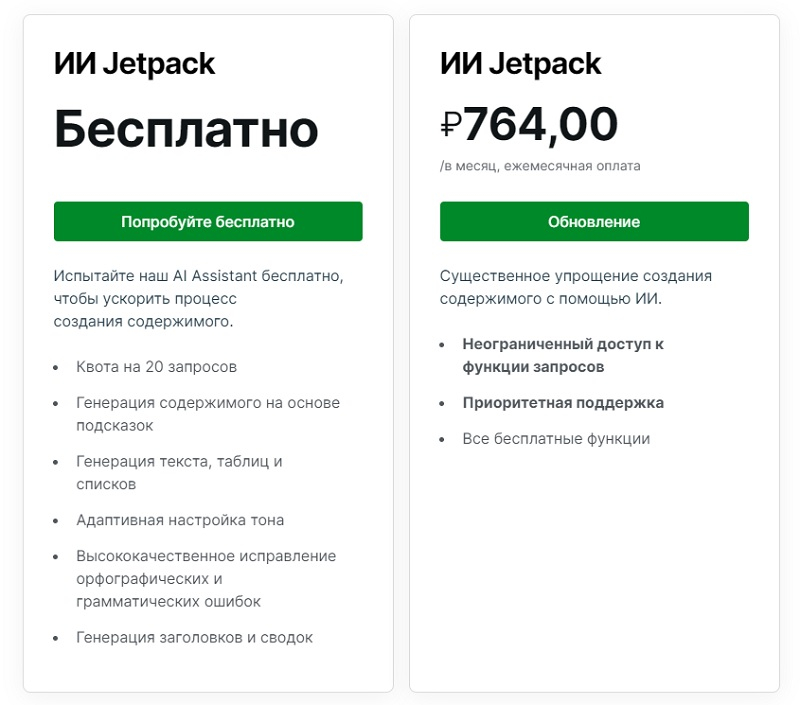Click the 'ИИ Jetpack' heading in the free plan card
This screenshot has width=800, height=705.
[x=134, y=64]
